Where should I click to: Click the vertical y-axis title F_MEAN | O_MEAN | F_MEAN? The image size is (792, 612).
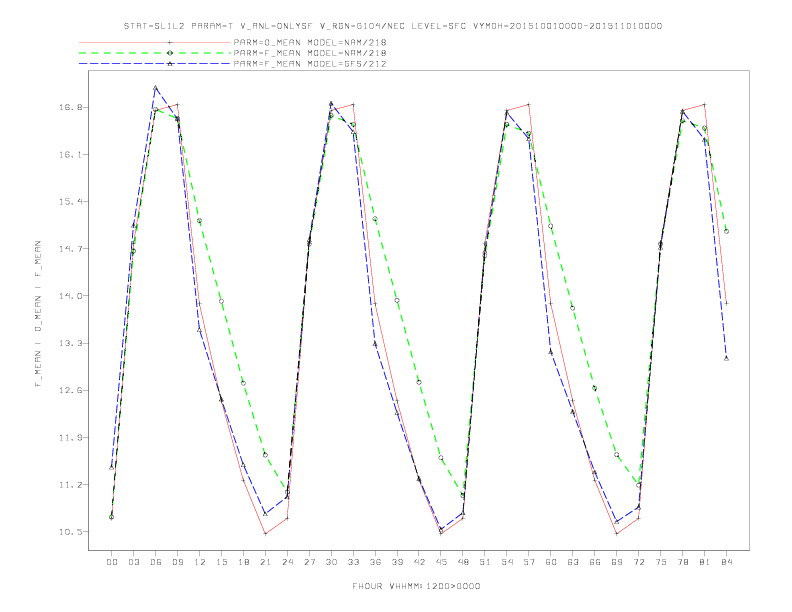click(x=38, y=314)
